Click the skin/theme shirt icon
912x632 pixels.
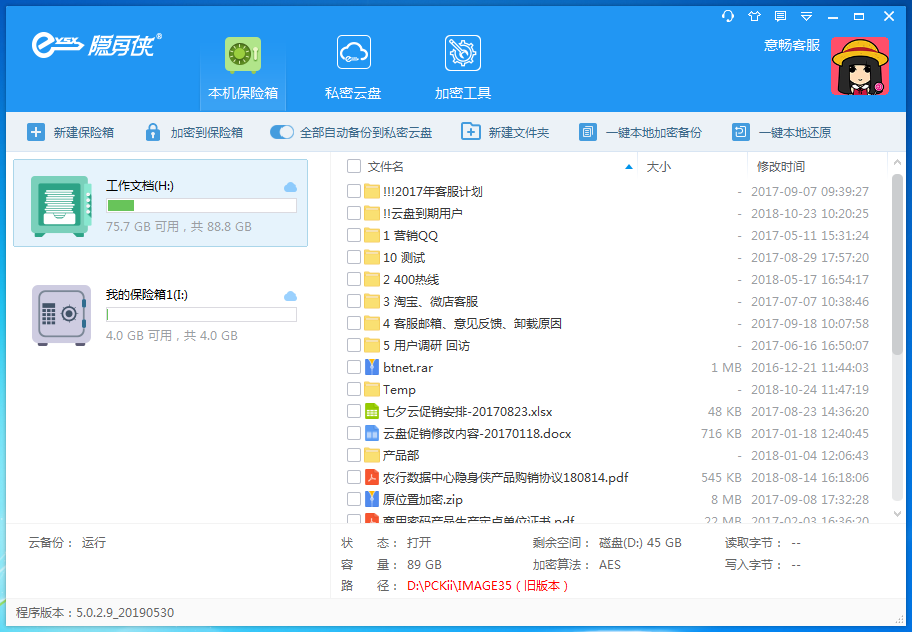pos(753,16)
